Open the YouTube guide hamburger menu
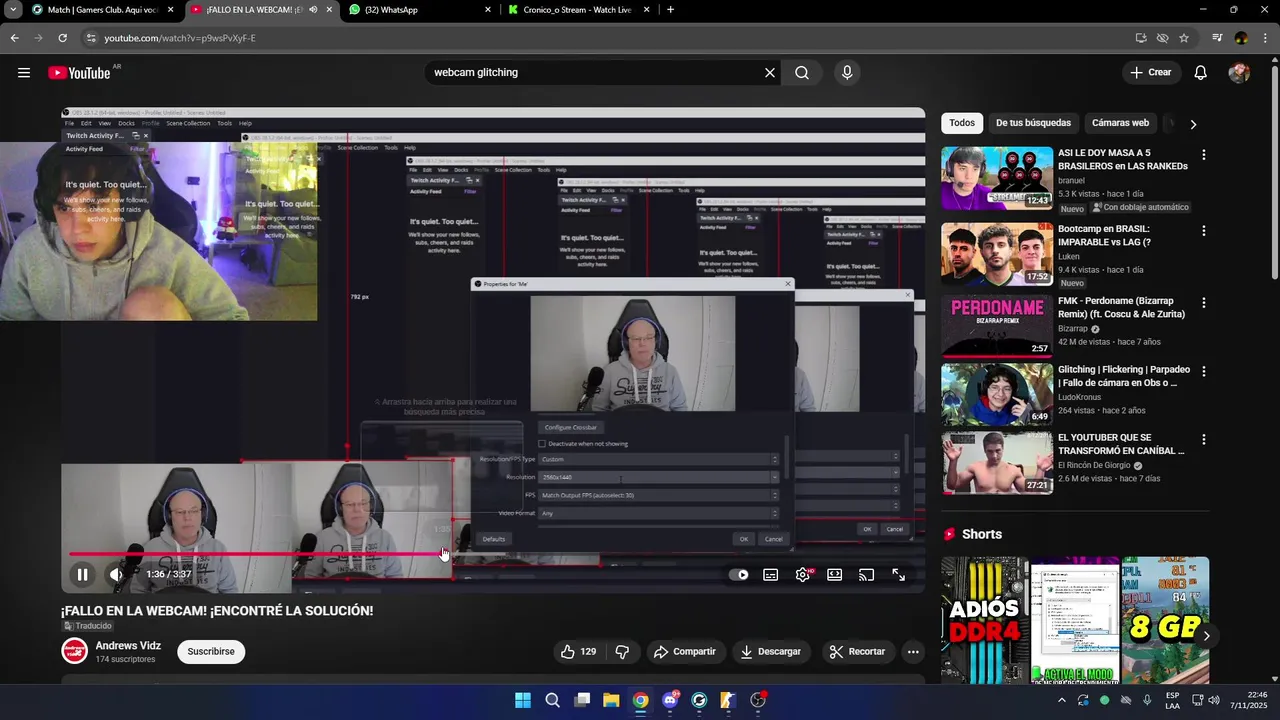The height and width of the screenshot is (720, 1280). point(24,72)
